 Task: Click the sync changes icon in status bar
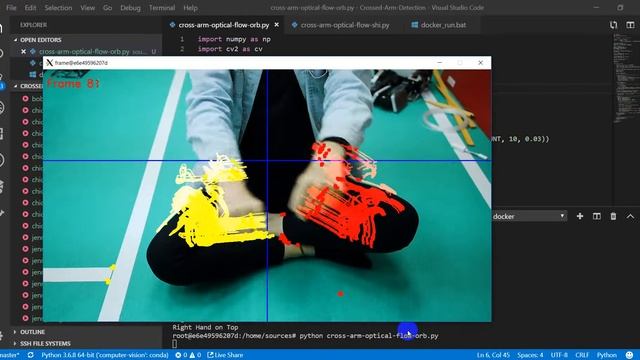[x=30, y=355]
